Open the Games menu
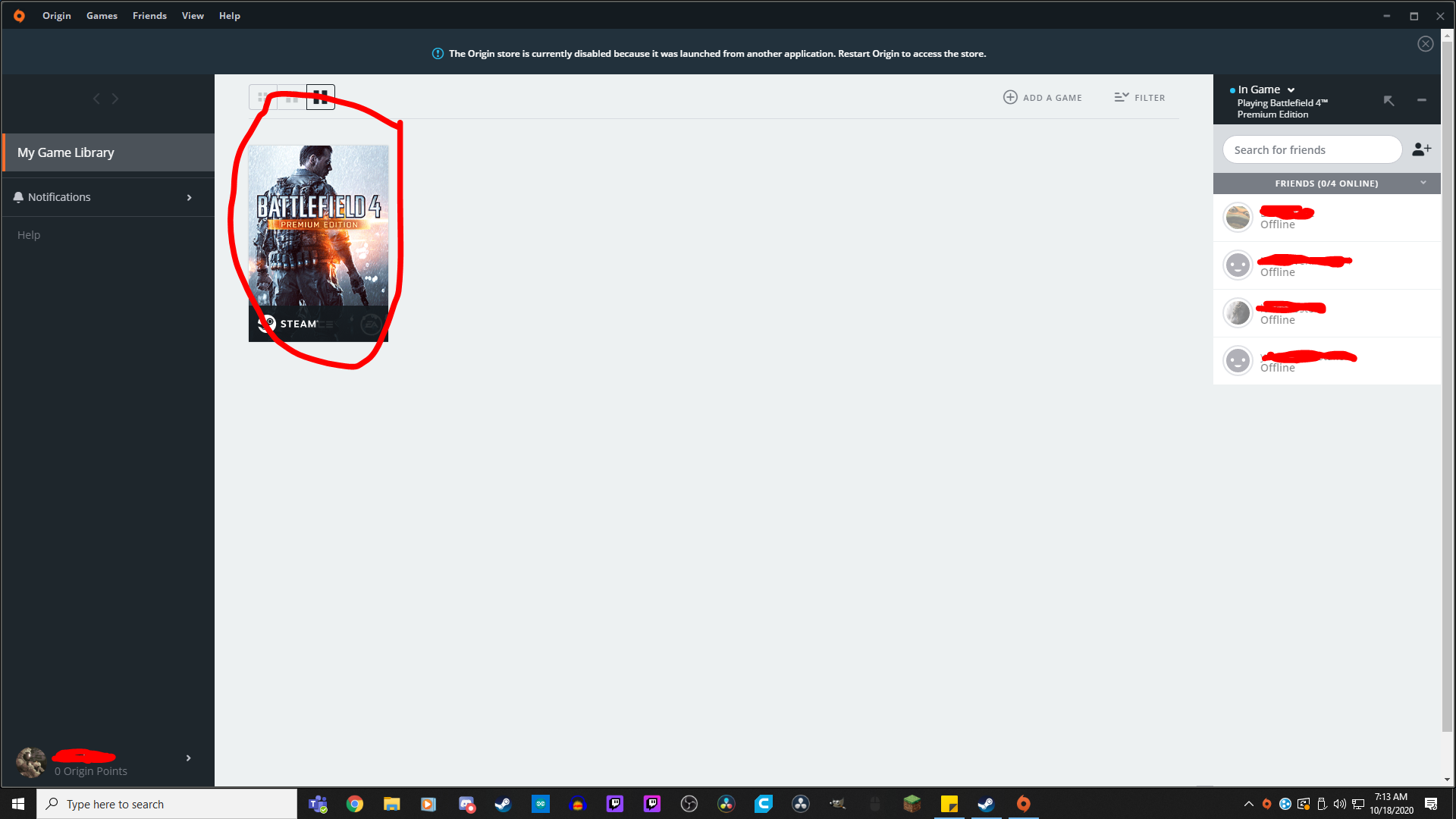This screenshot has height=819, width=1456. click(x=102, y=15)
